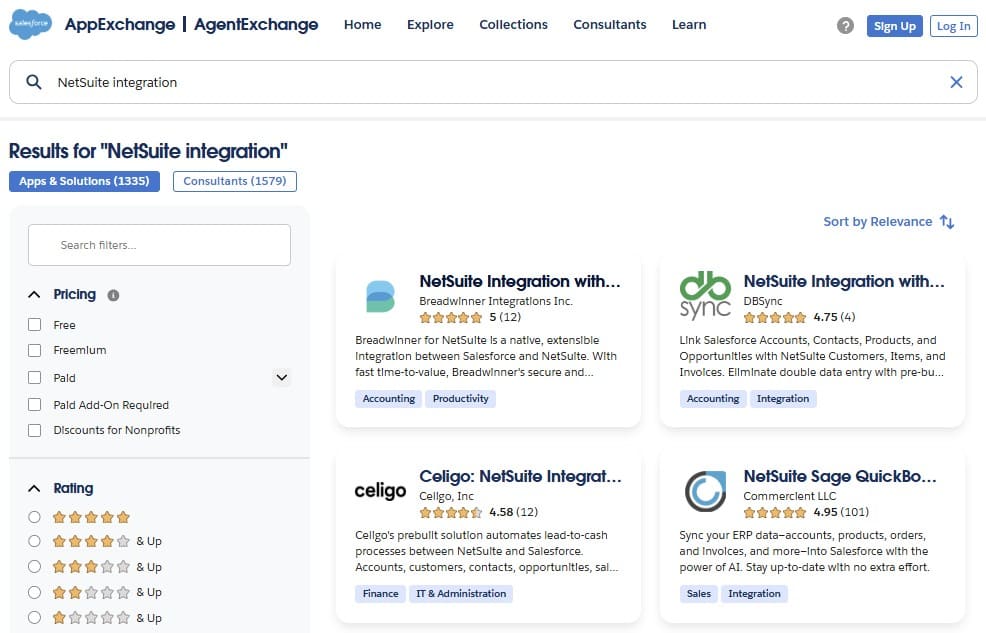Click the Sign Up button
The height and width of the screenshot is (633, 986).
(894, 26)
